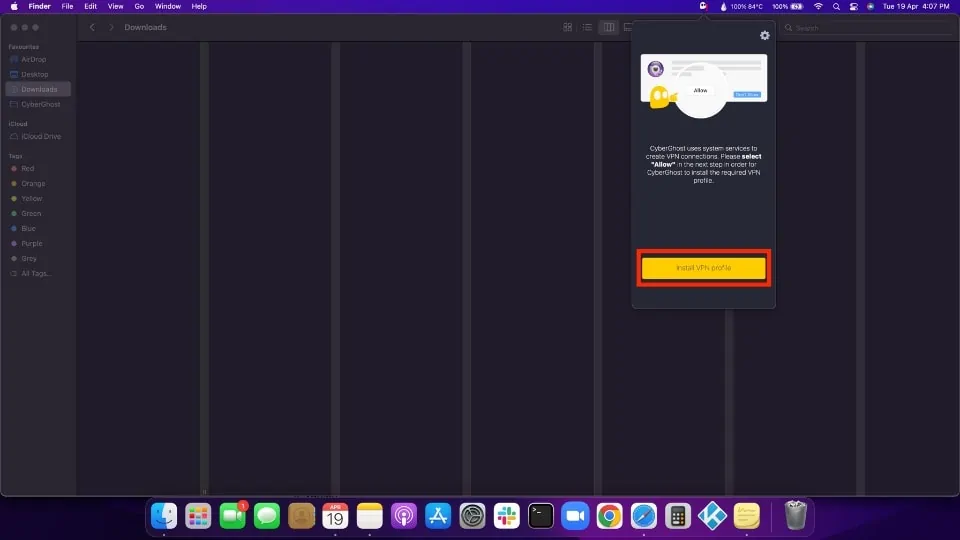The width and height of the screenshot is (960, 540).
Task: Open Terminal from the Dock
Action: [x=541, y=516]
